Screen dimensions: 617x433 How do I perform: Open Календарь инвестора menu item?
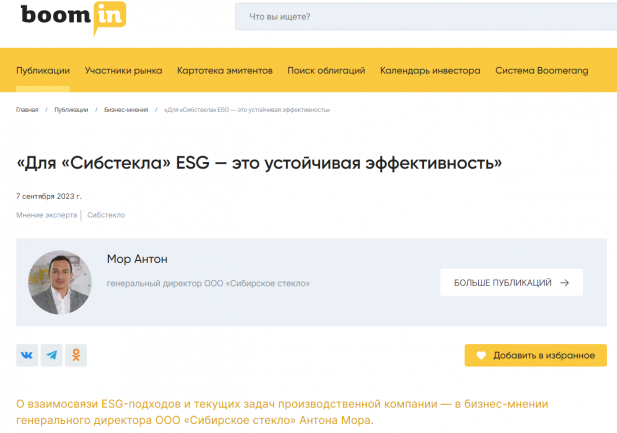click(430, 70)
